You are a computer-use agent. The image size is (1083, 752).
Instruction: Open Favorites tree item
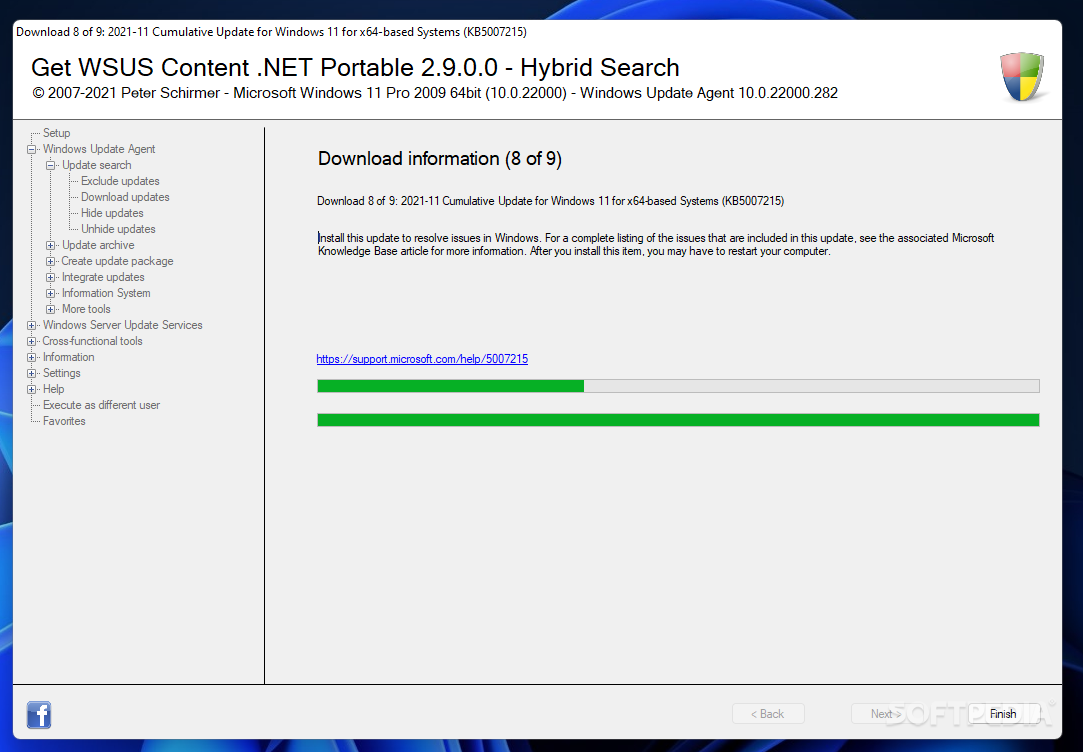pos(64,421)
